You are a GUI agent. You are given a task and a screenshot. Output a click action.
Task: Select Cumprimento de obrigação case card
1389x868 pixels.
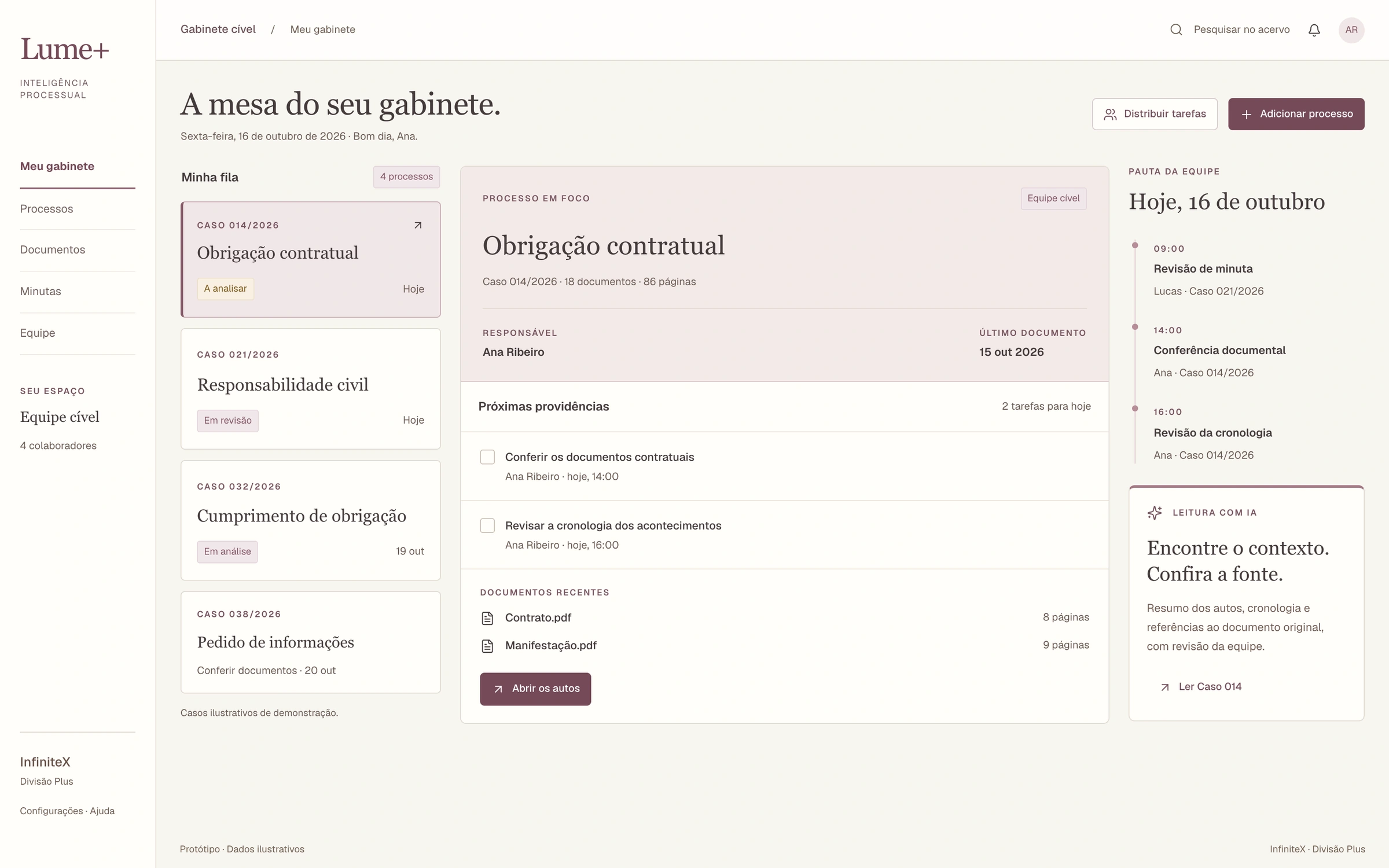coord(310,520)
